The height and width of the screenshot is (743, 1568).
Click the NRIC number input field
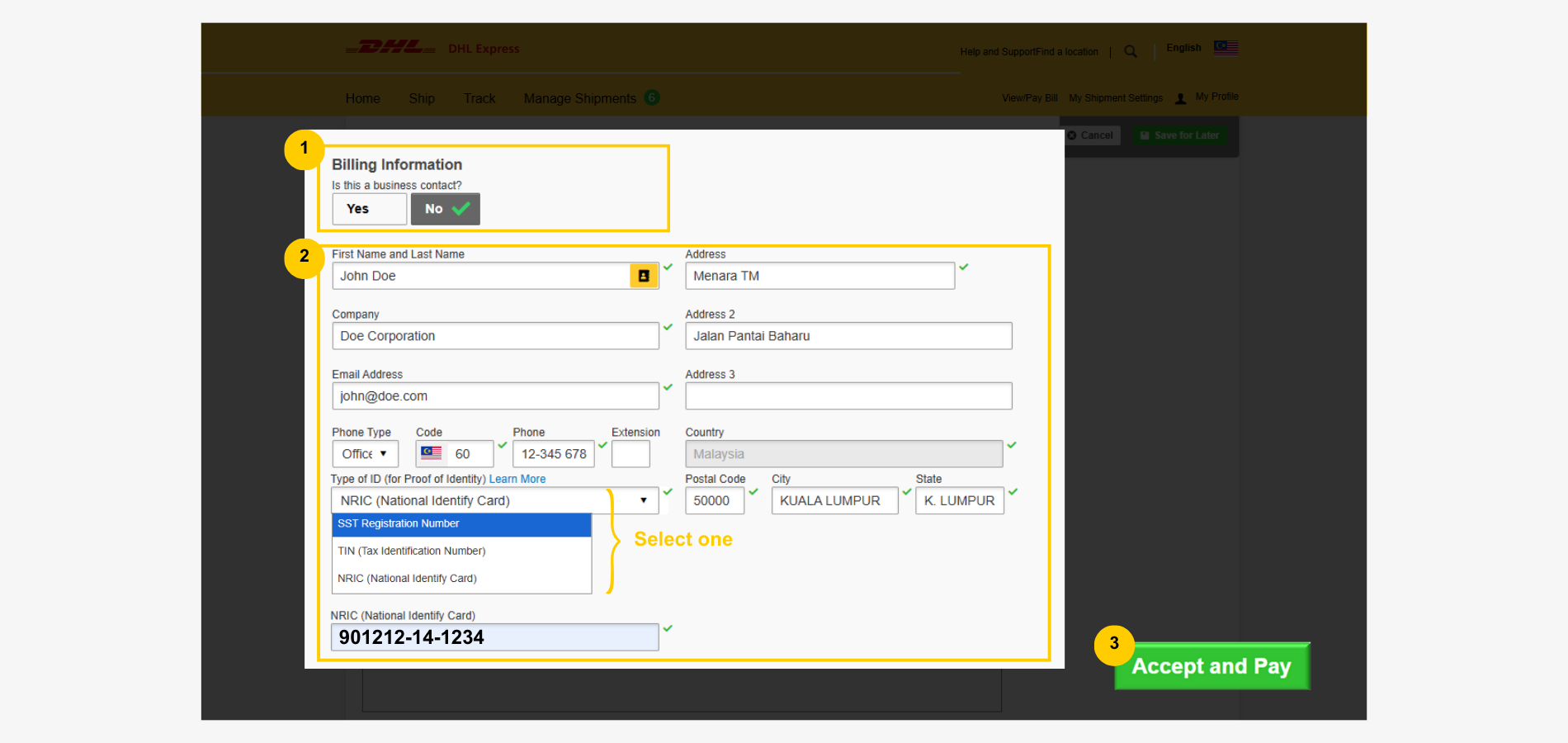click(495, 637)
